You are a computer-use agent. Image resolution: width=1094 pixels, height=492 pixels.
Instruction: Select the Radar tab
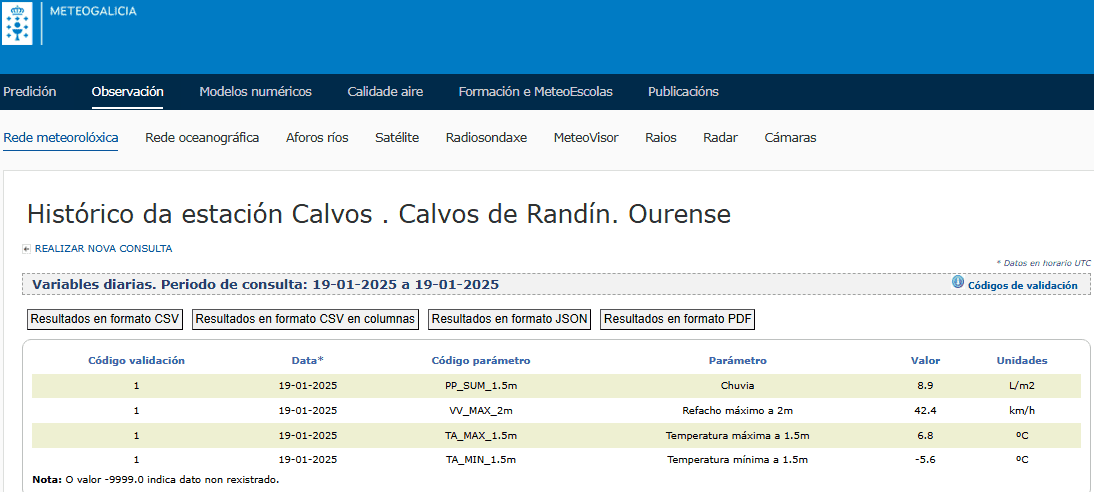(x=720, y=138)
